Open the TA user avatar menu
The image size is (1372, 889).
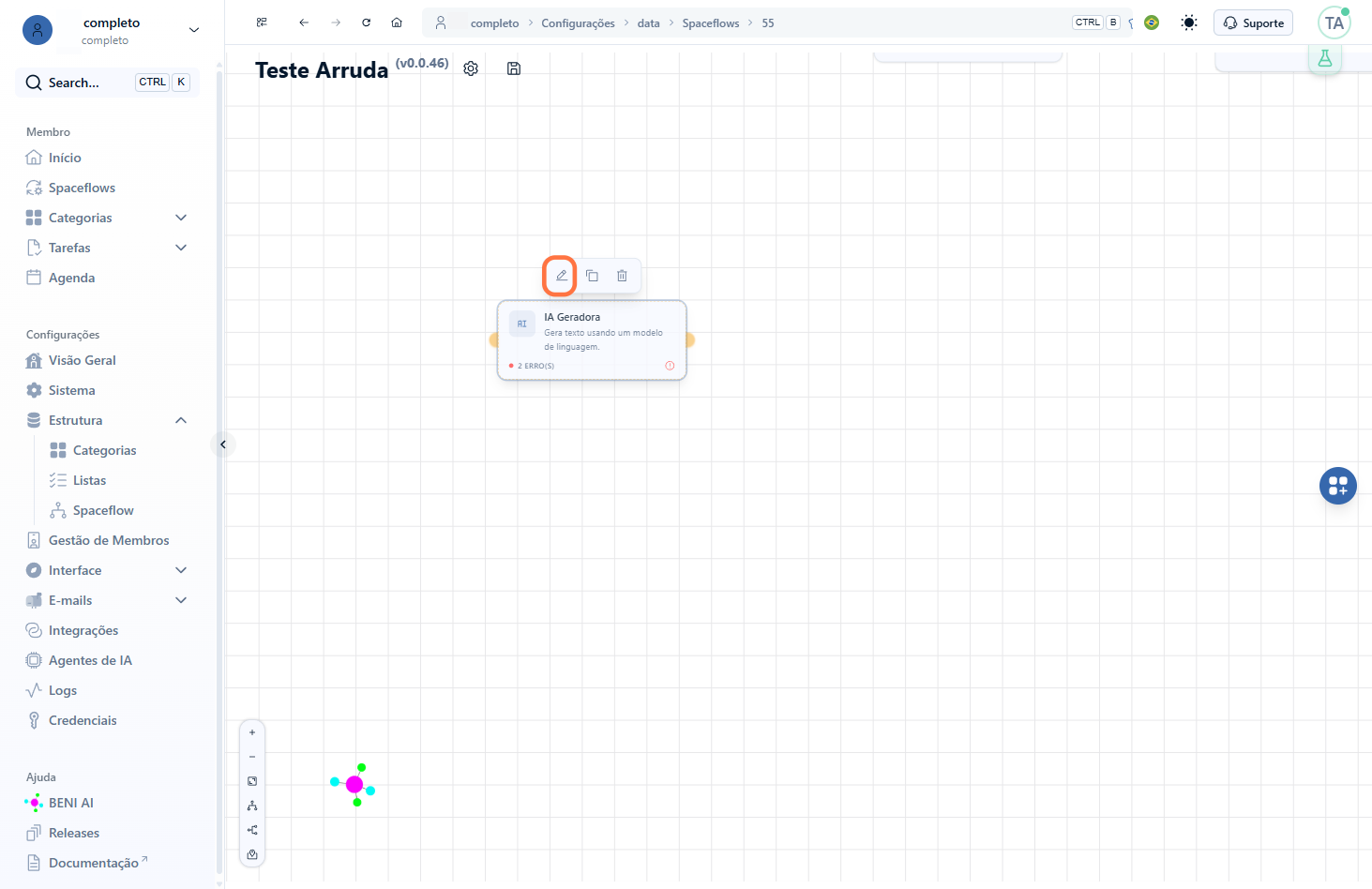point(1334,23)
